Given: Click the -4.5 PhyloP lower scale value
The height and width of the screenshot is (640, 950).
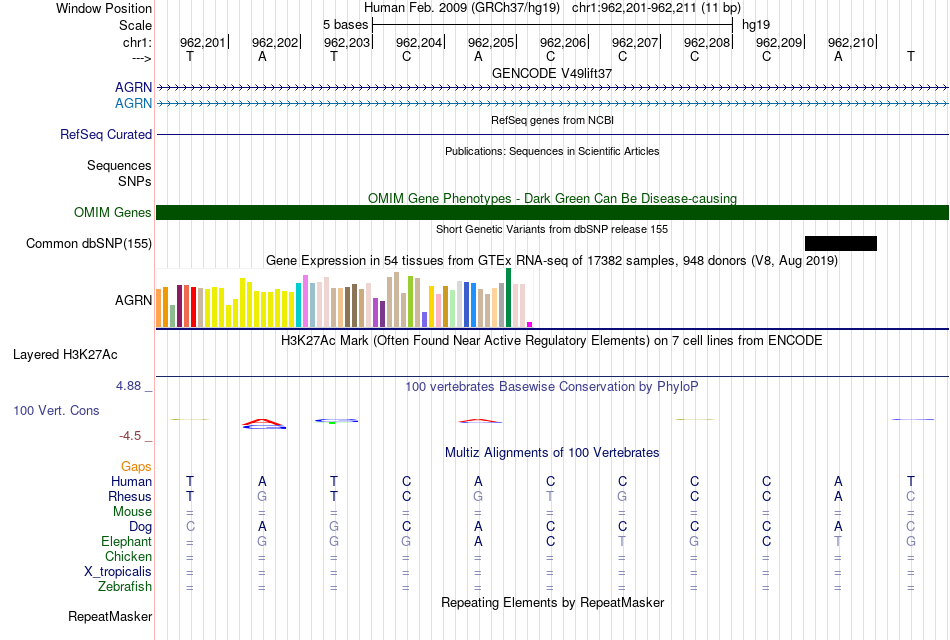Looking at the screenshot, I should pyautogui.click(x=130, y=436).
